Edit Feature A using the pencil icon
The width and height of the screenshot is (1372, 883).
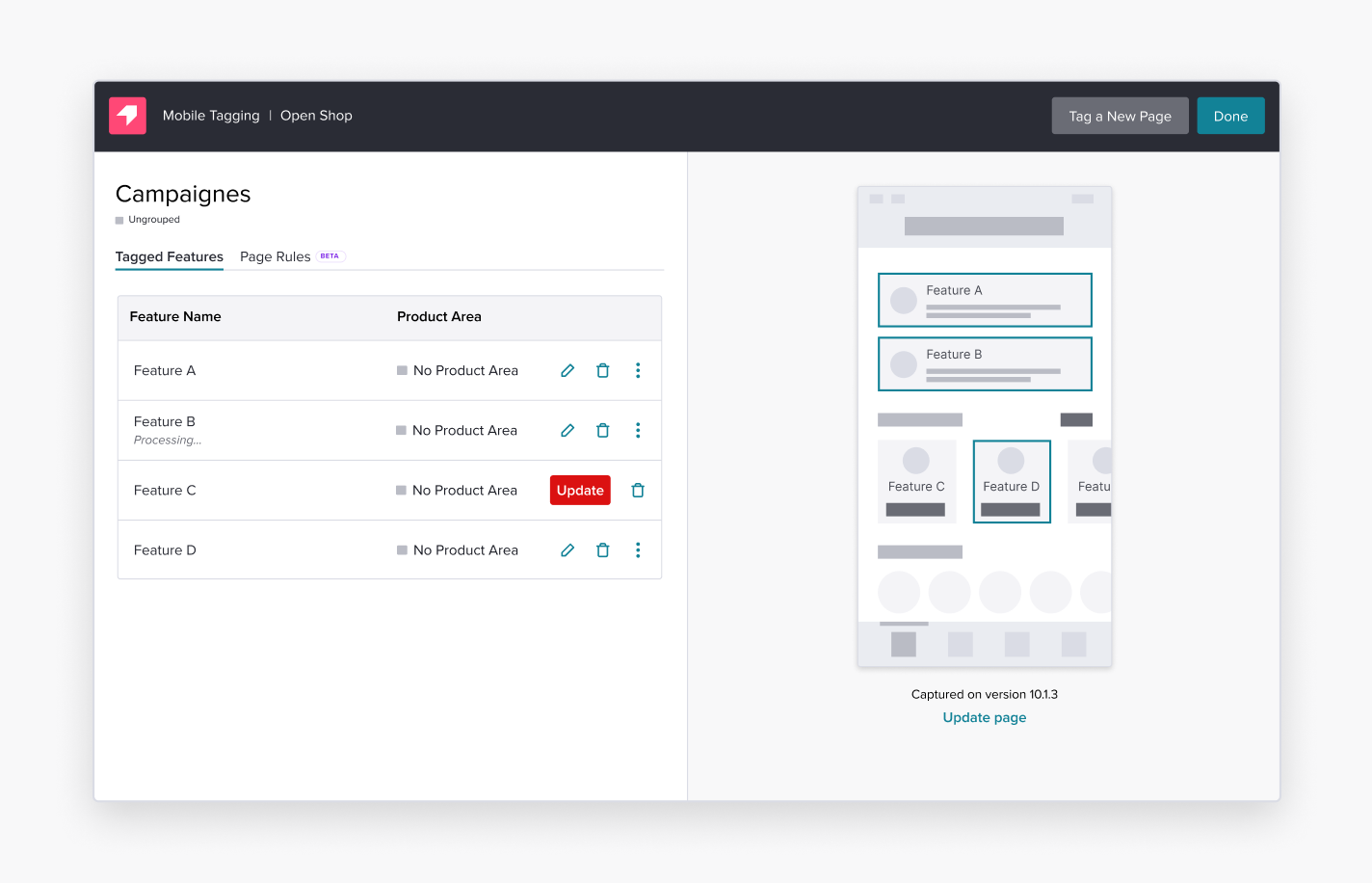coord(567,370)
